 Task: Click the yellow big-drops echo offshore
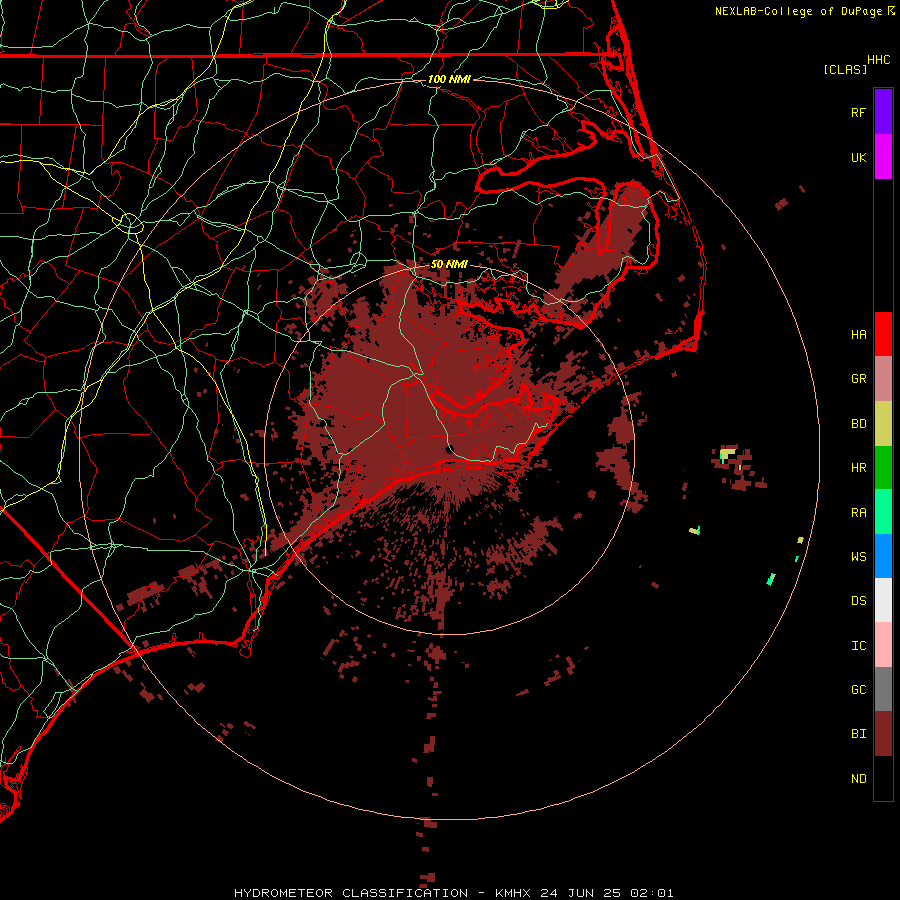point(727,454)
